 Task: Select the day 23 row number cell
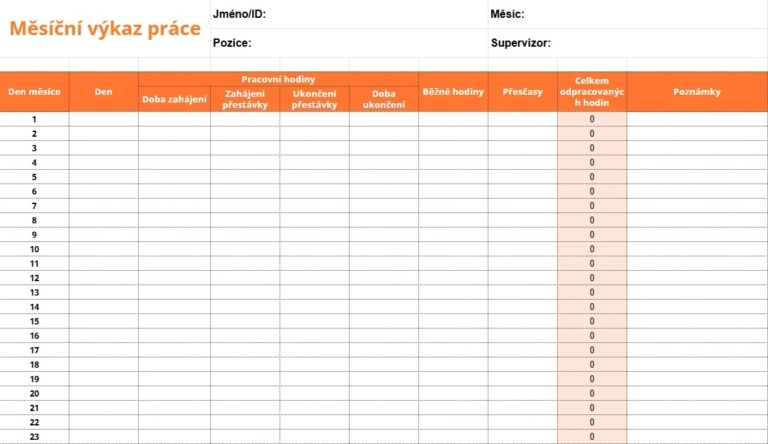(34, 437)
